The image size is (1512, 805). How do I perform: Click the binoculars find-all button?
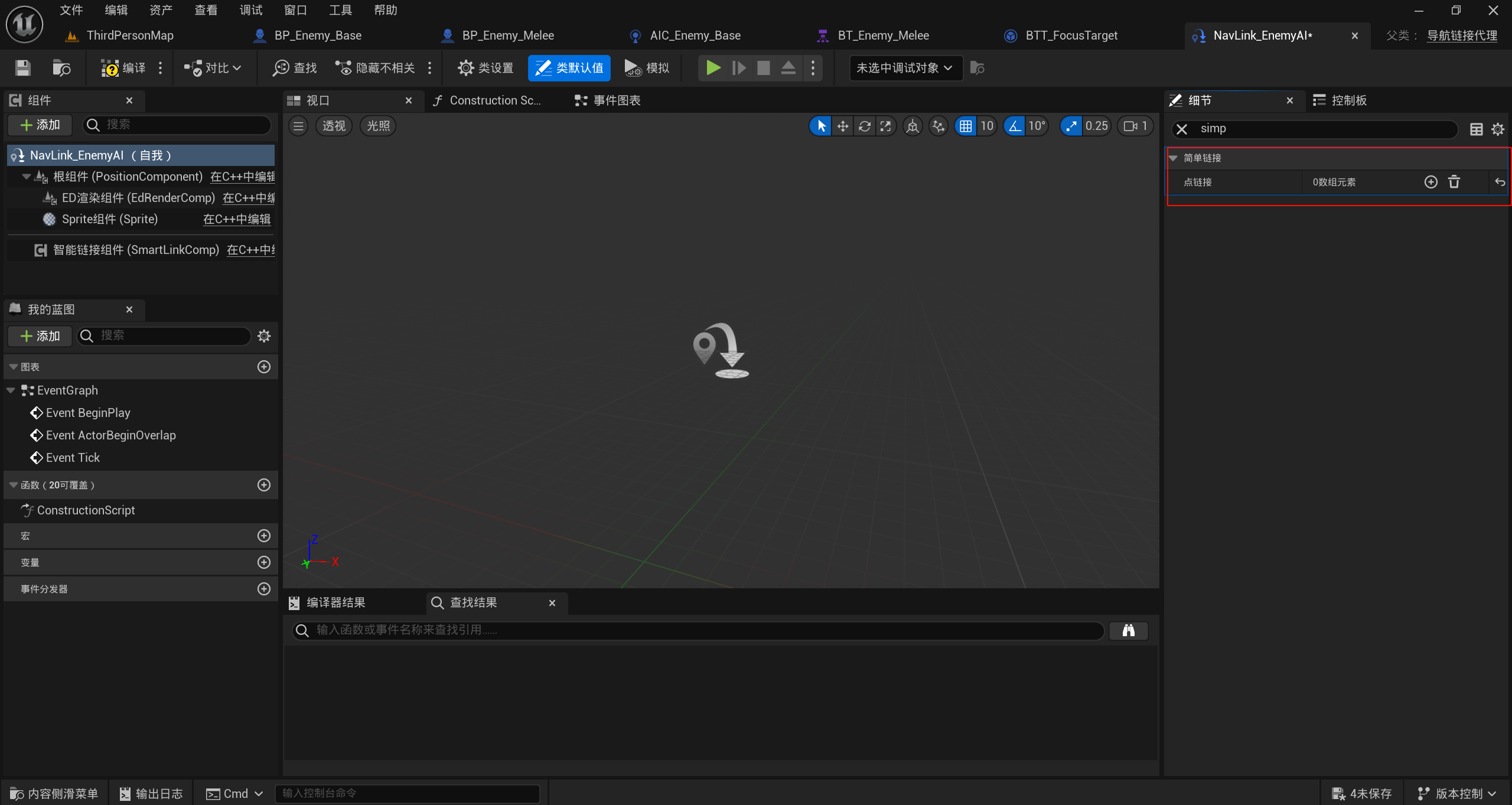(x=1128, y=630)
